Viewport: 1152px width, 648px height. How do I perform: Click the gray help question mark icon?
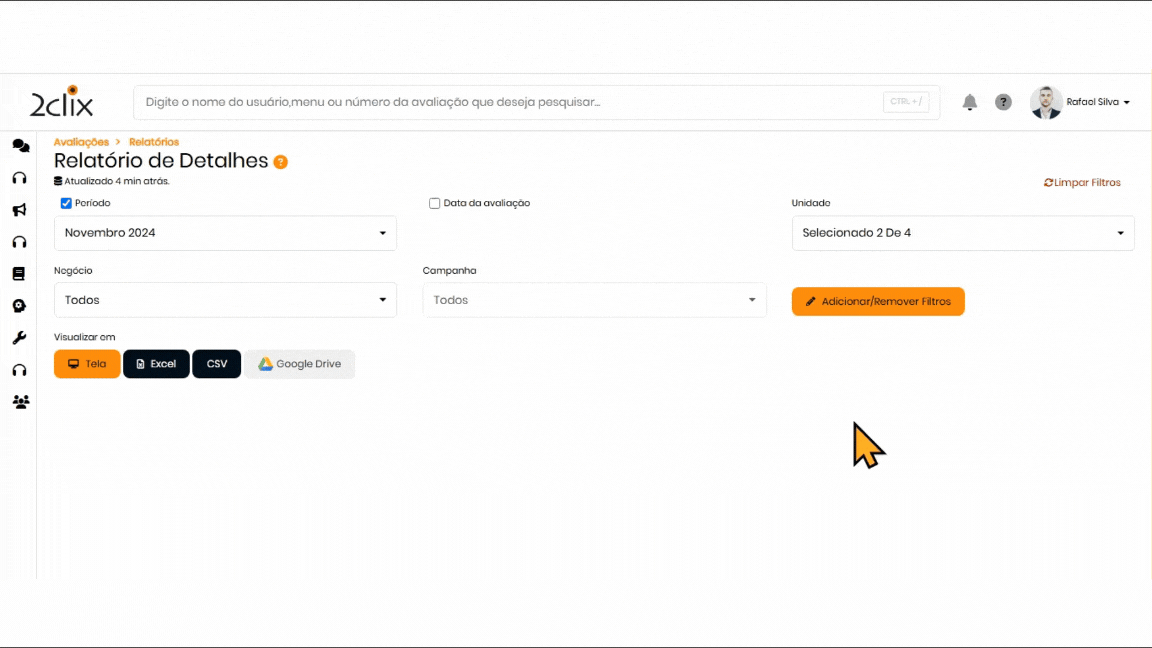pyautogui.click(x=1003, y=102)
